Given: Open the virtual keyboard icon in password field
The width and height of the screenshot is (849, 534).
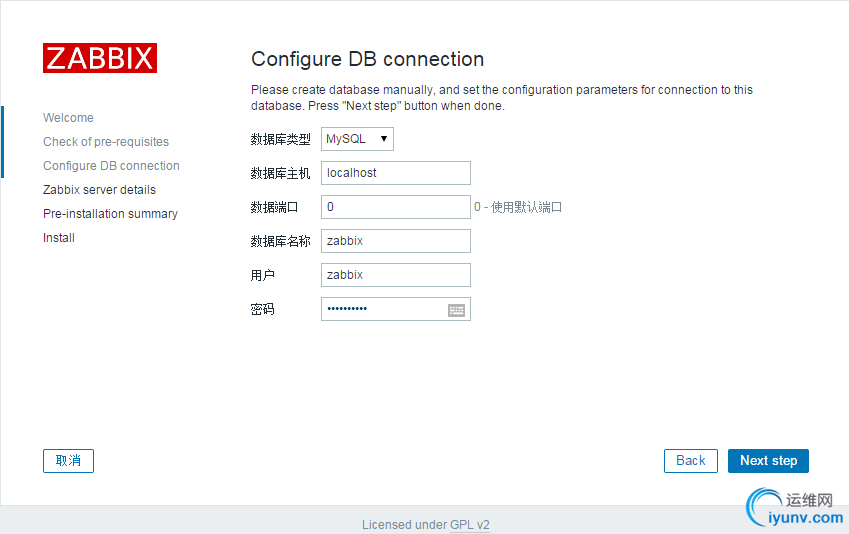Looking at the screenshot, I should pyautogui.click(x=456, y=310).
